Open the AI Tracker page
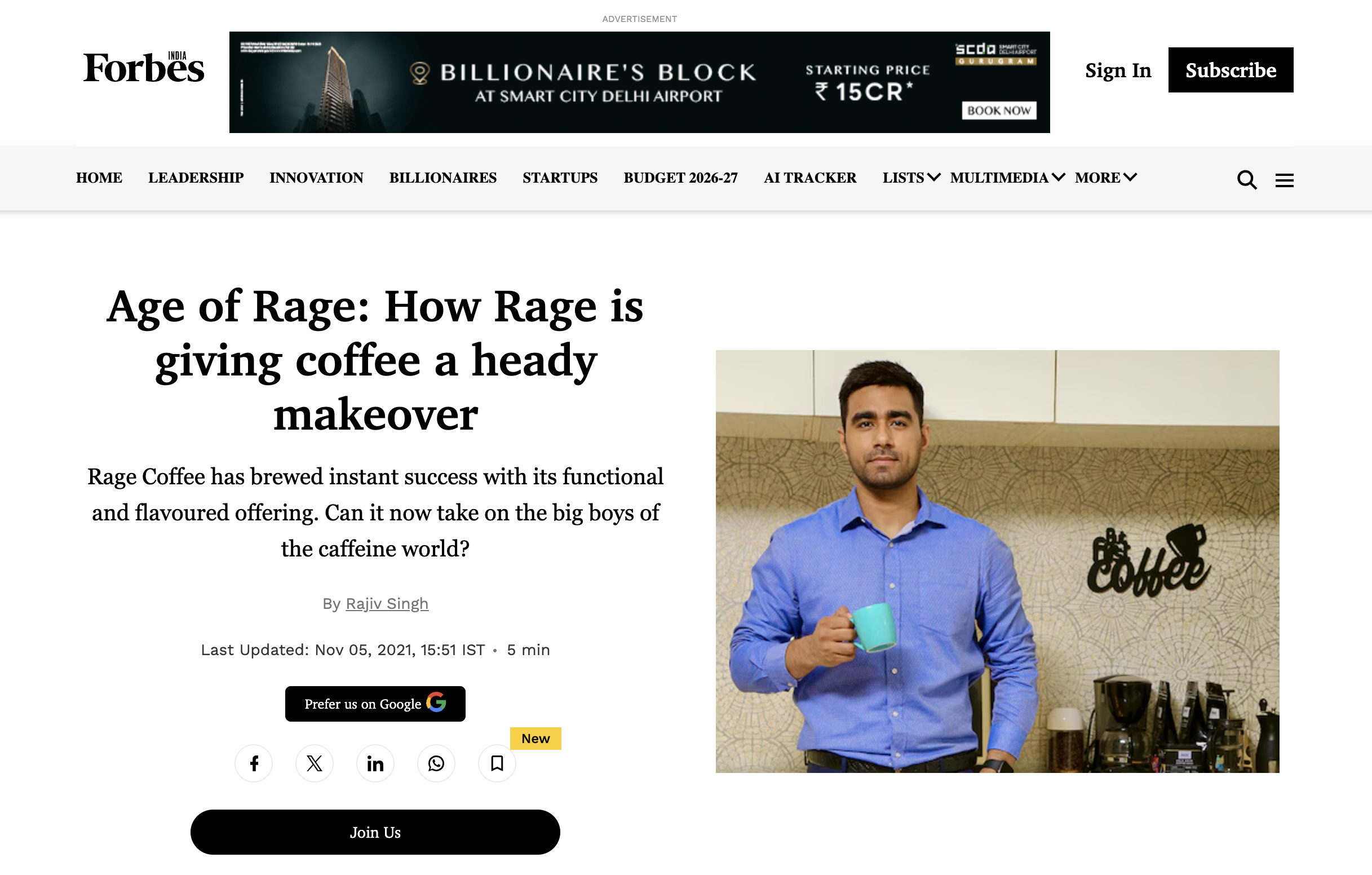Image resolution: width=1372 pixels, height=875 pixels. [809, 178]
